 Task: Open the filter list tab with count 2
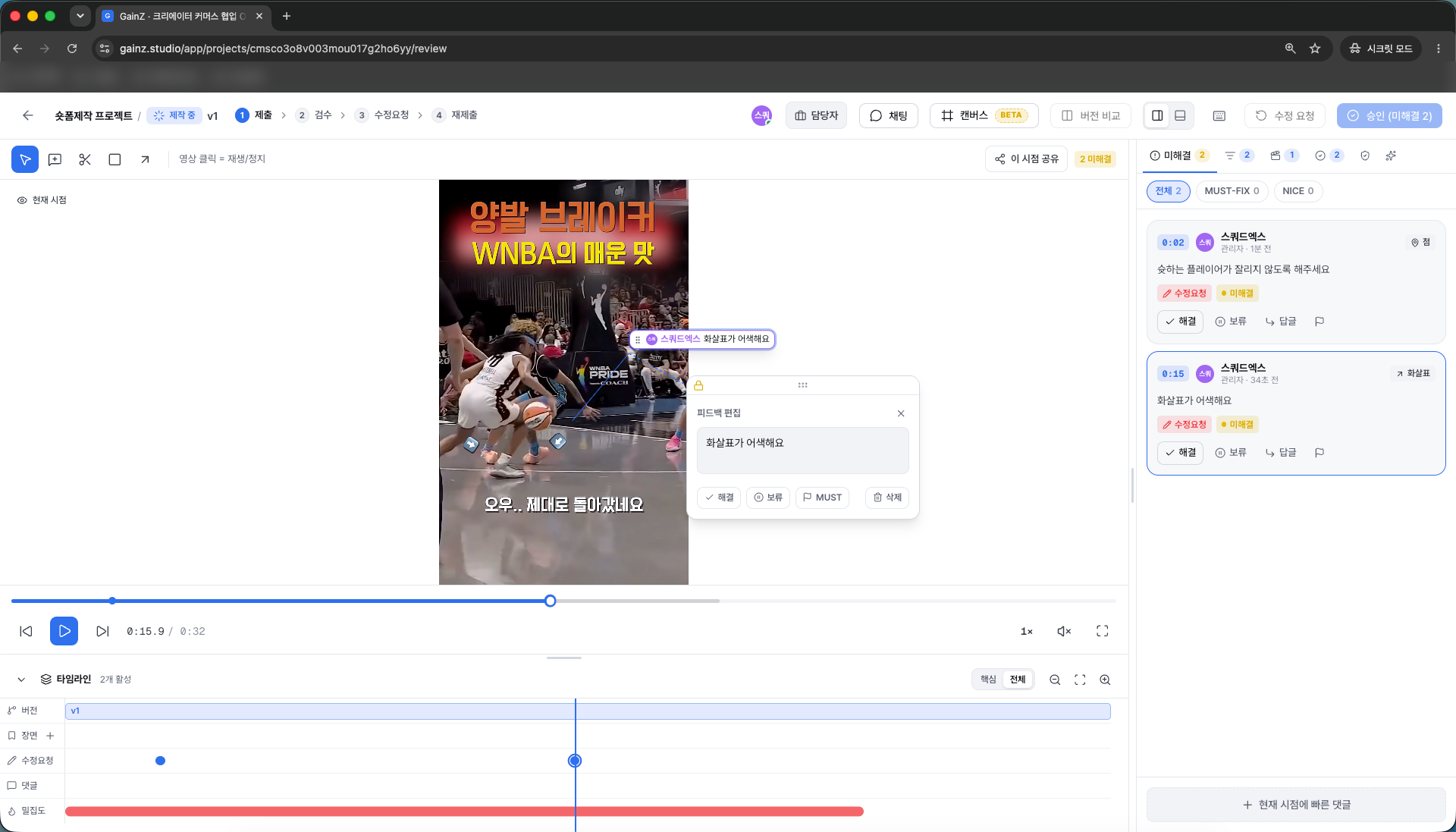[x=1239, y=155]
